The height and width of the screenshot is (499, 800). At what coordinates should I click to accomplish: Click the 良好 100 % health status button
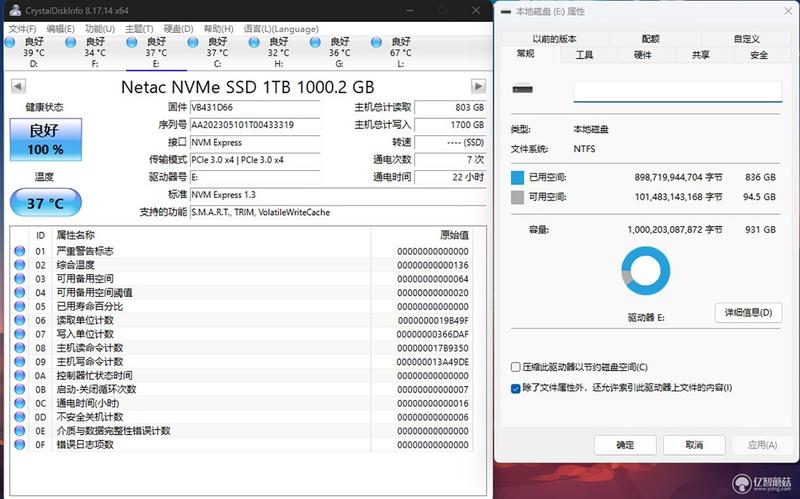(x=45, y=140)
